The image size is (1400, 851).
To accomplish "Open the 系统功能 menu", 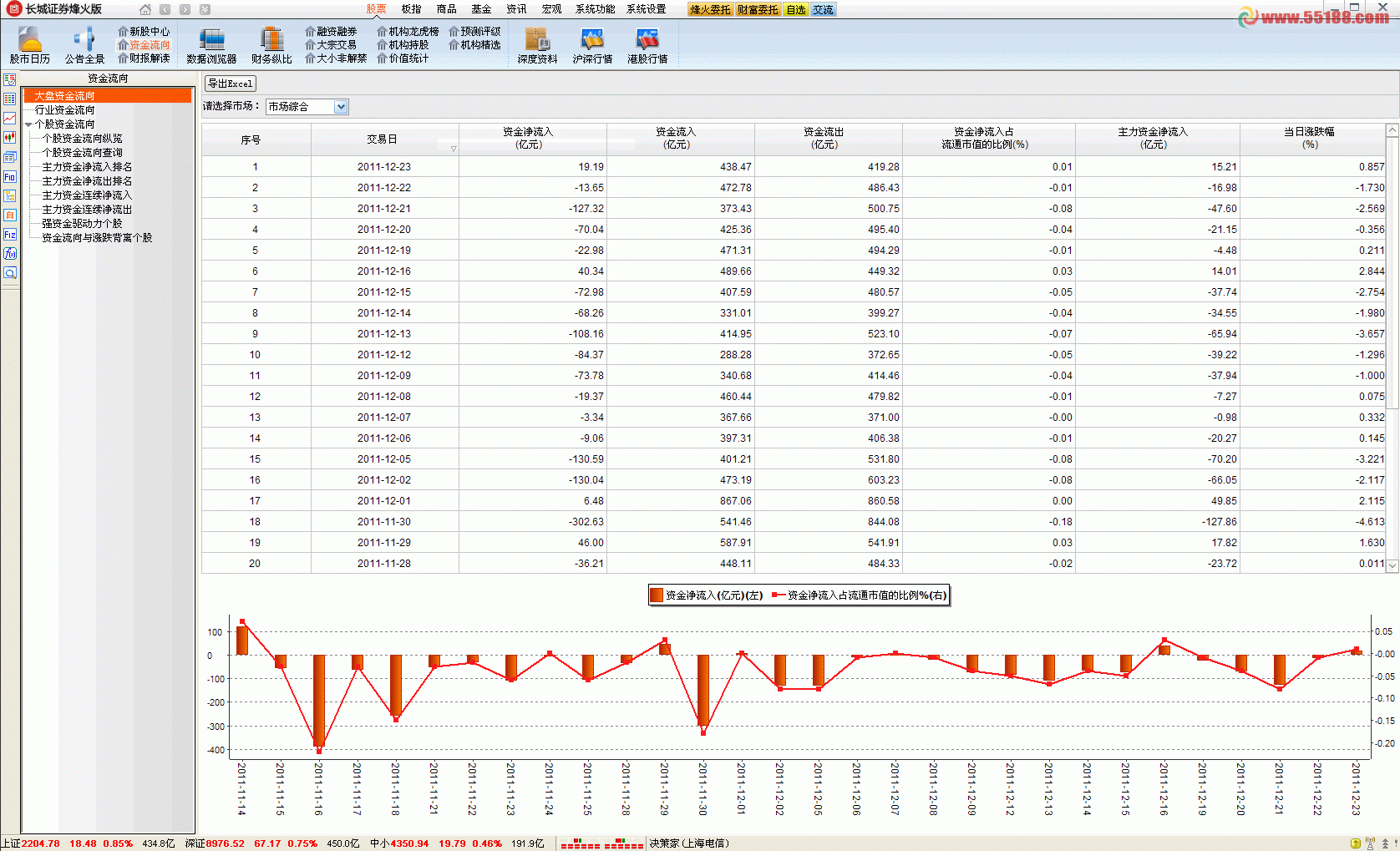I will 595,9.
